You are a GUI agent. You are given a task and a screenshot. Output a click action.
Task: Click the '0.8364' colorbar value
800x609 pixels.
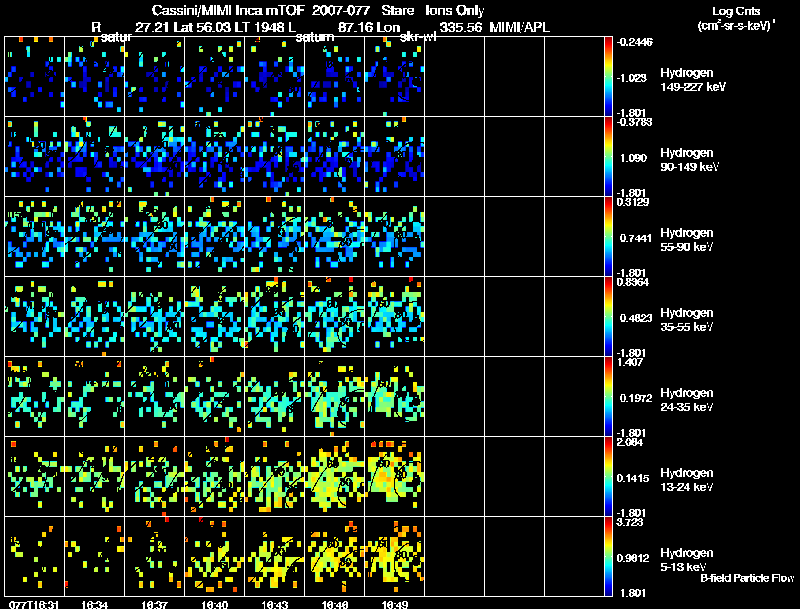click(x=633, y=283)
